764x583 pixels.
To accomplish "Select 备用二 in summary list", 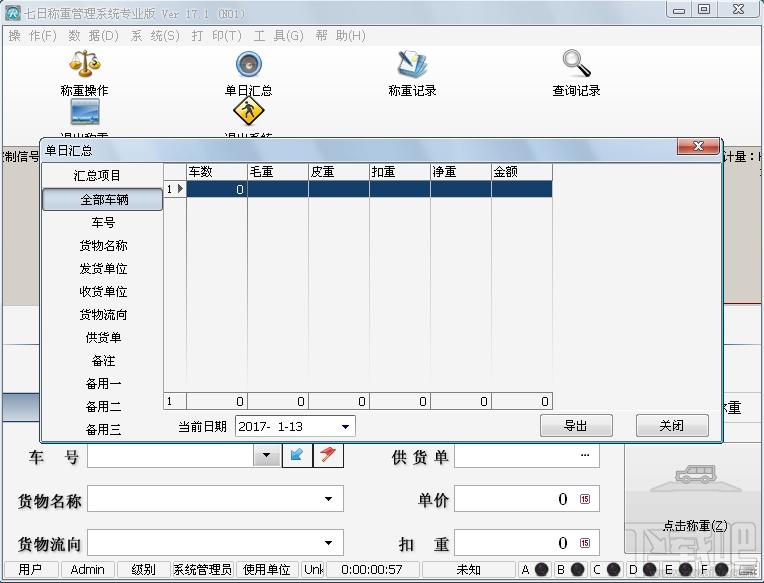I will pos(103,407).
